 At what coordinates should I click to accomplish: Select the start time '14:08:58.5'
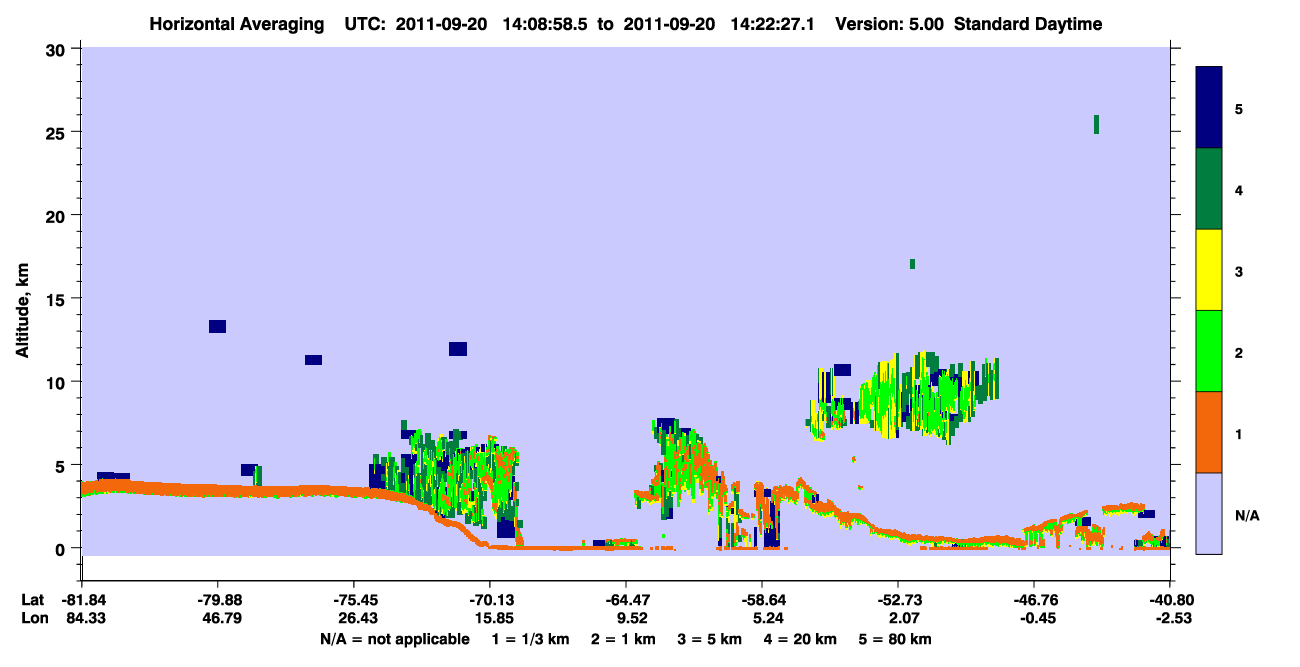(x=546, y=24)
